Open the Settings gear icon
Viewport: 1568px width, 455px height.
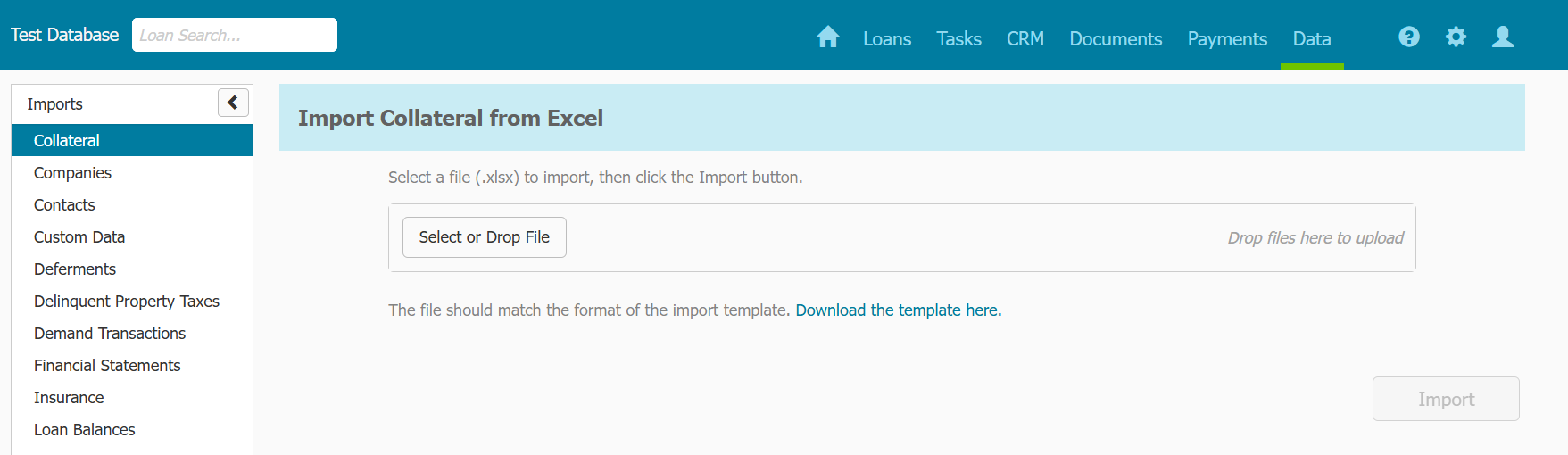(x=1456, y=37)
